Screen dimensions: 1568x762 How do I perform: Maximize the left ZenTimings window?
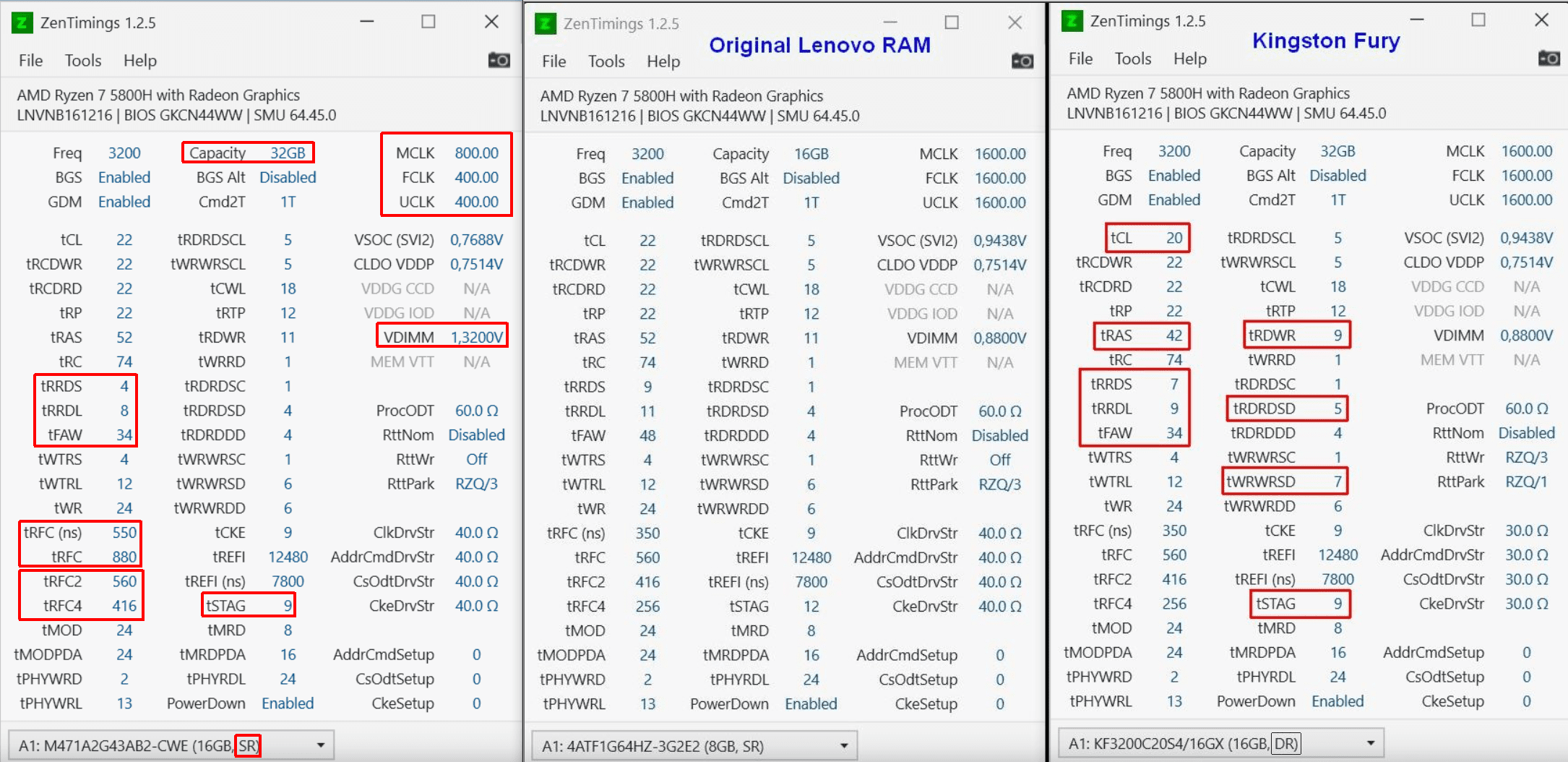tap(428, 22)
